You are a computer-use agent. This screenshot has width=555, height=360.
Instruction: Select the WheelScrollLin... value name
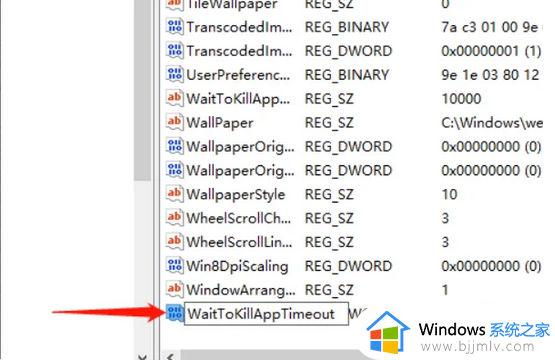(x=240, y=242)
